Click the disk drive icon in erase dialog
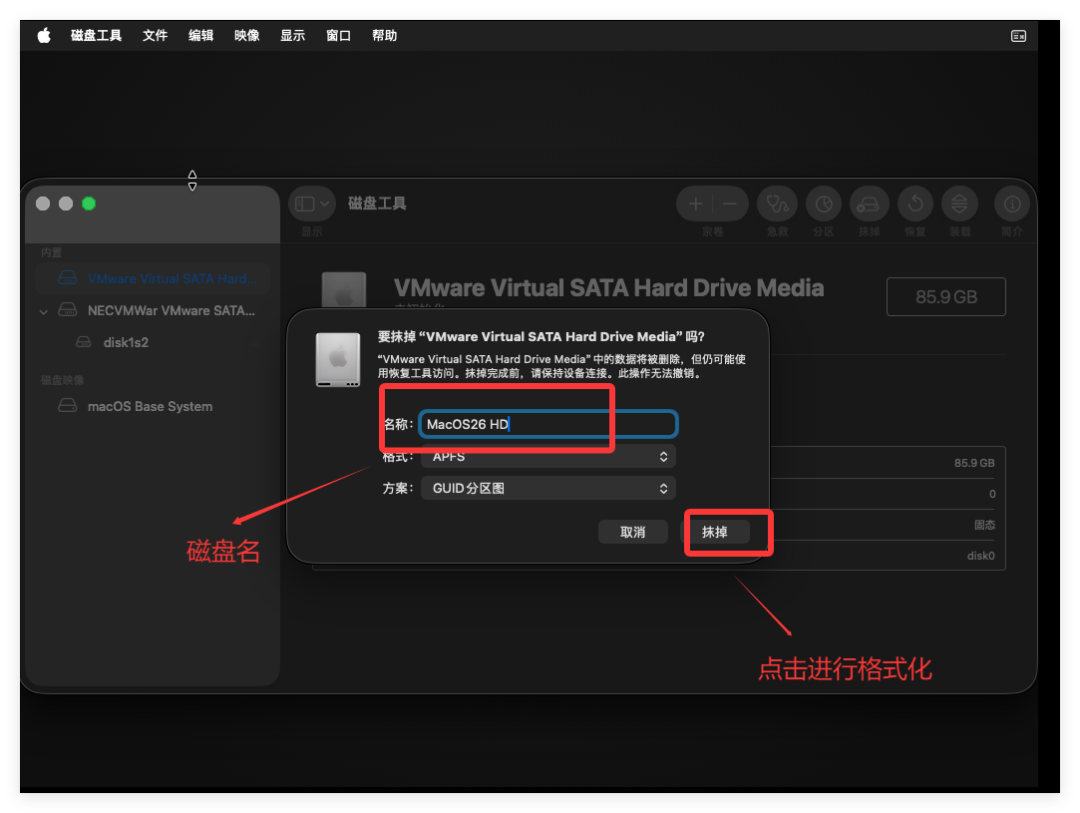 click(338, 360)
